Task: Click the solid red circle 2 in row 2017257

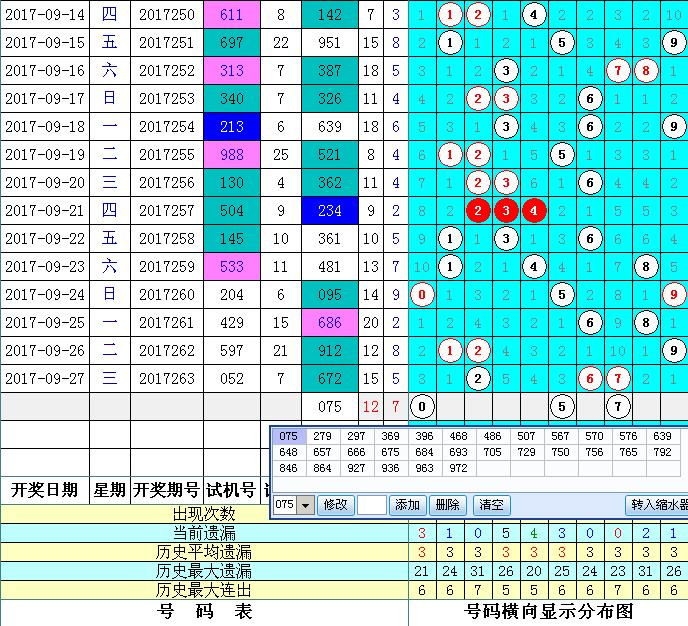Action: (x=478, y=211)
